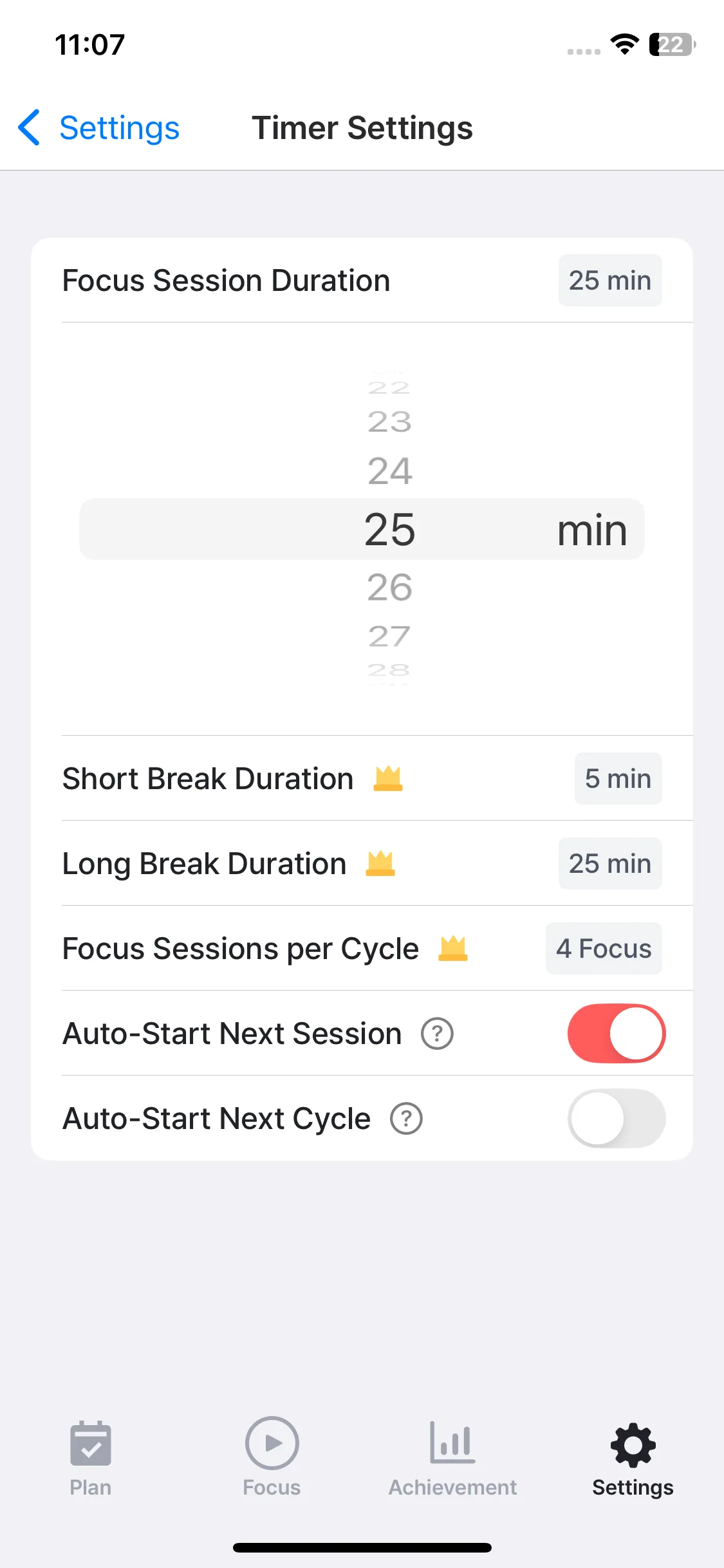Collapse the Focus Session Duration 25 min picker

tap(609, 281)
